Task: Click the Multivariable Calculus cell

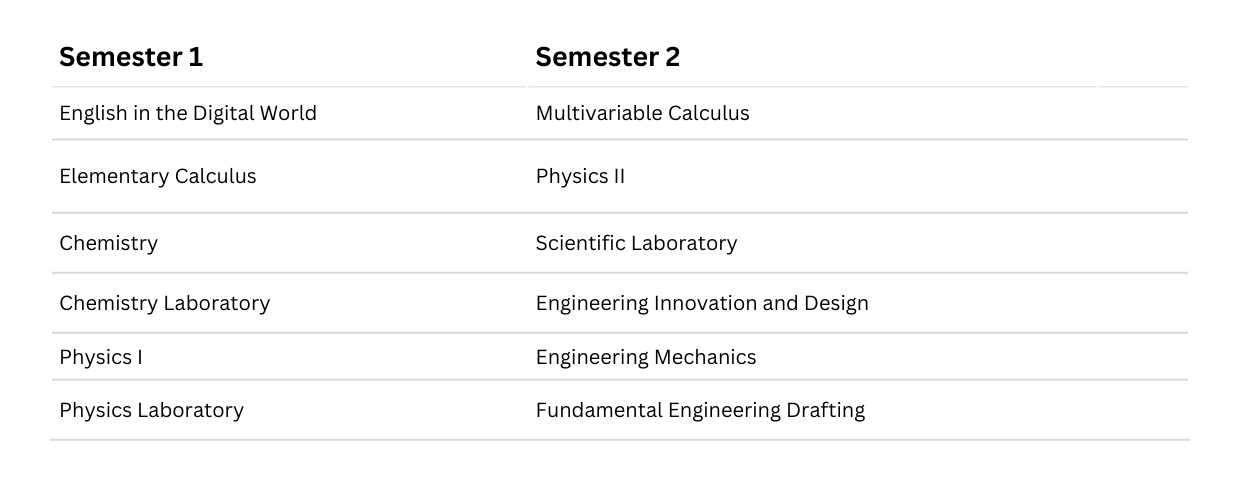Action: point(643,113)
